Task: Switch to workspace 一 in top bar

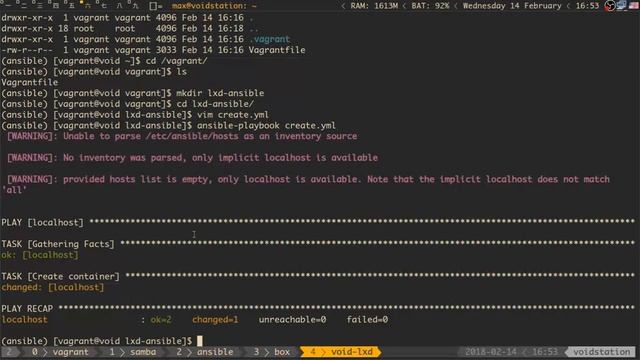Action: [8, 6]
